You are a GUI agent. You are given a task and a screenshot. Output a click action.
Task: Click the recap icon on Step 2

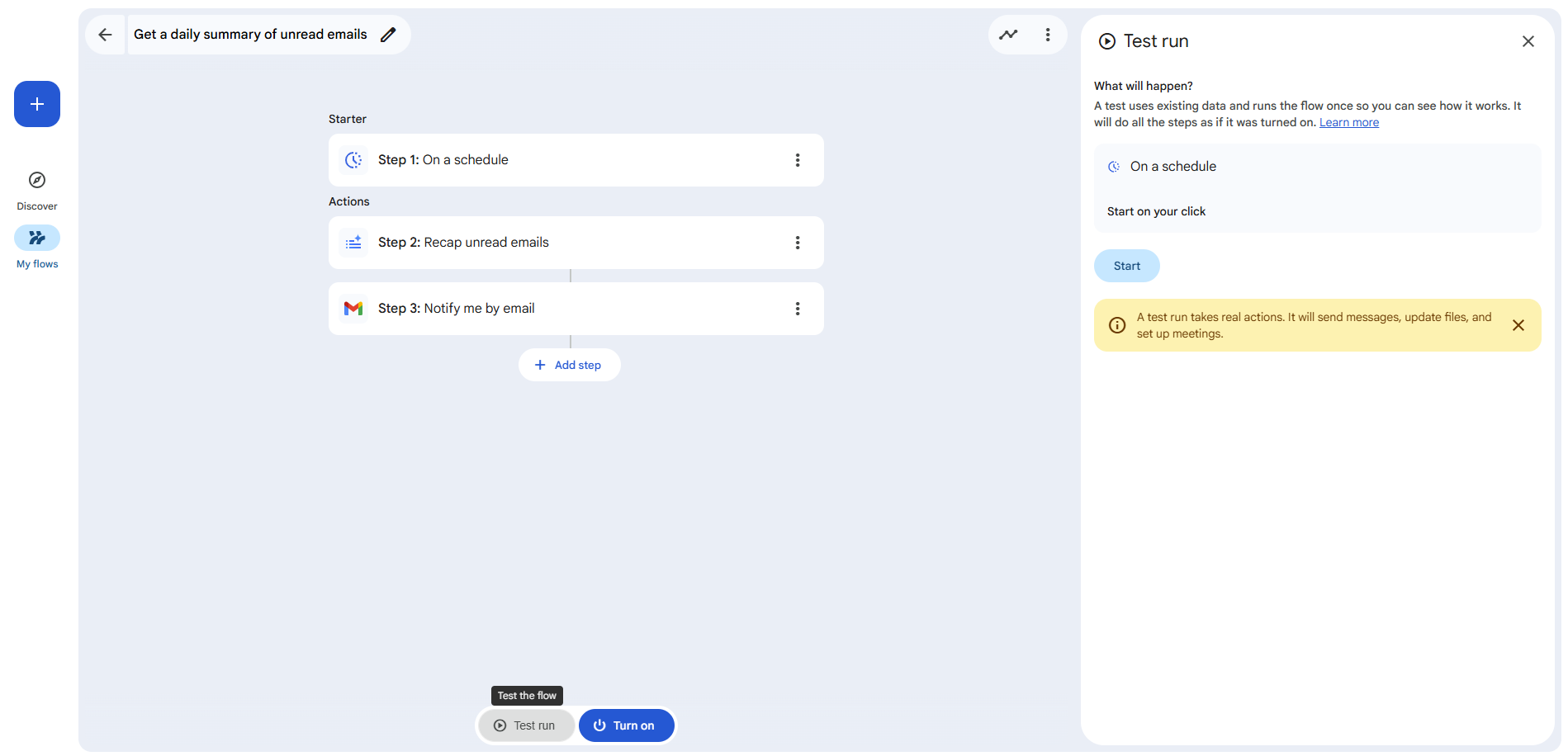pyautogui.click(x=353, y=243)
